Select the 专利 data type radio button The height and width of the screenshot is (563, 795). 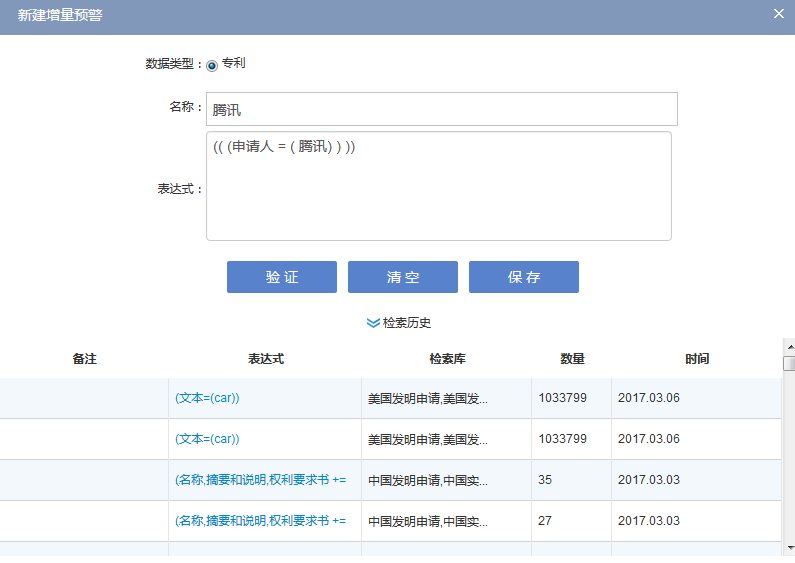click(212, 65)
